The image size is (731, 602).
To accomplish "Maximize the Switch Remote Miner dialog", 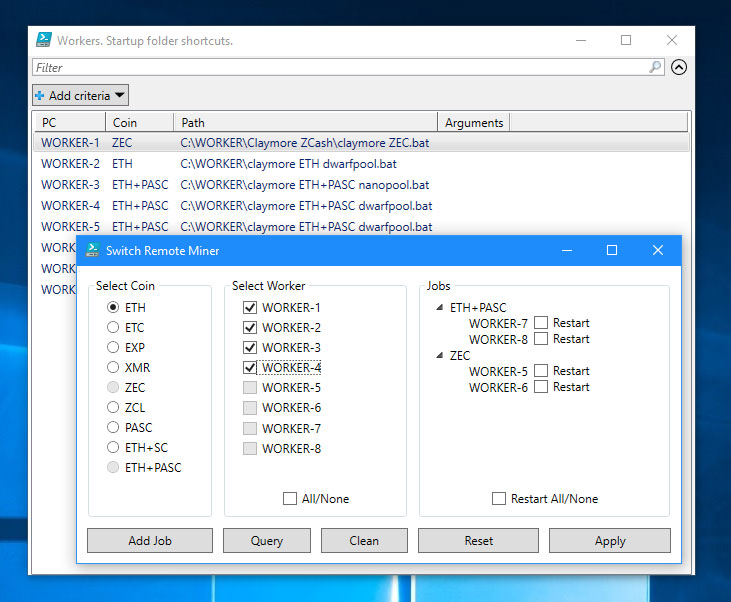I will [x=612, y=250].
